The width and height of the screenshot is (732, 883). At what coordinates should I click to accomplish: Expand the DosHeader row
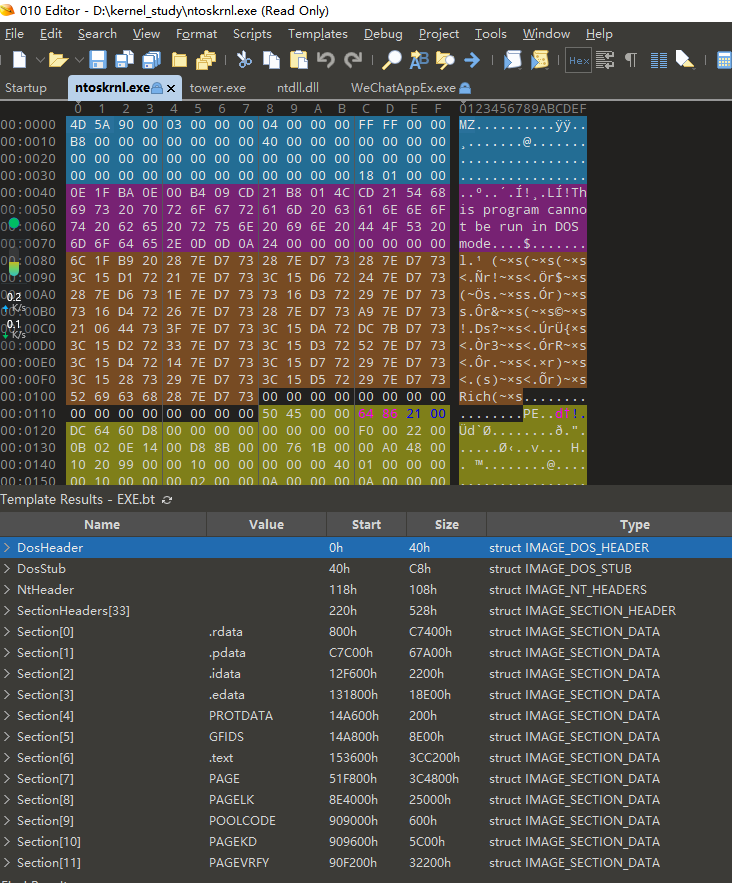coord(7,547)
